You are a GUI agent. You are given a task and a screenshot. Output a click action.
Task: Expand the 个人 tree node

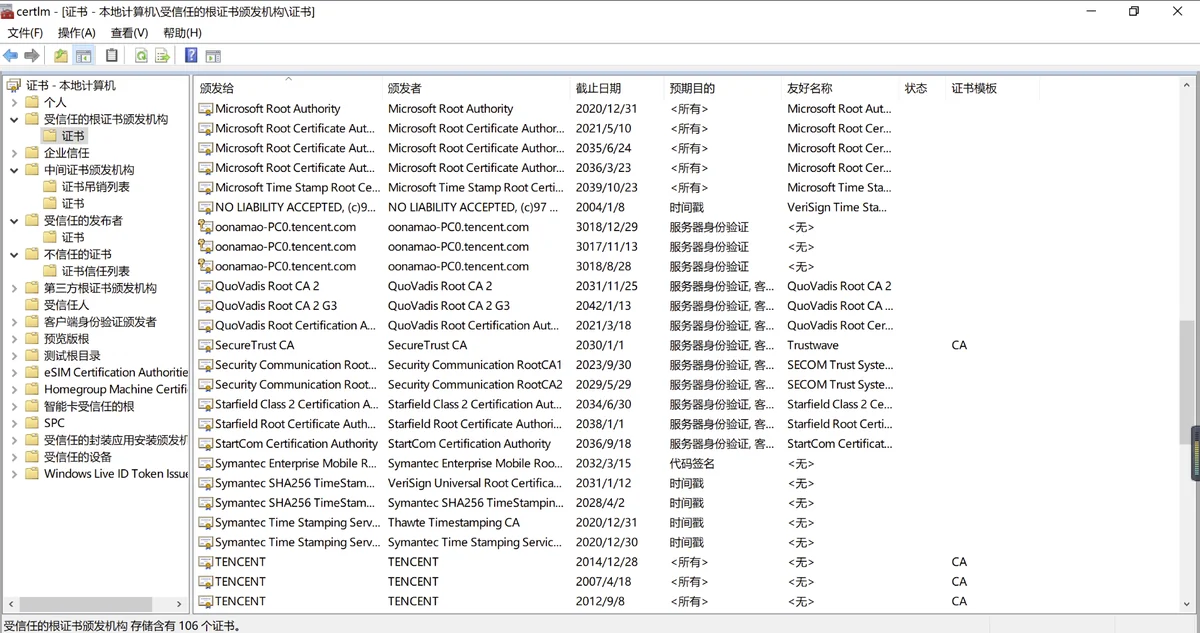pos(14,102)
